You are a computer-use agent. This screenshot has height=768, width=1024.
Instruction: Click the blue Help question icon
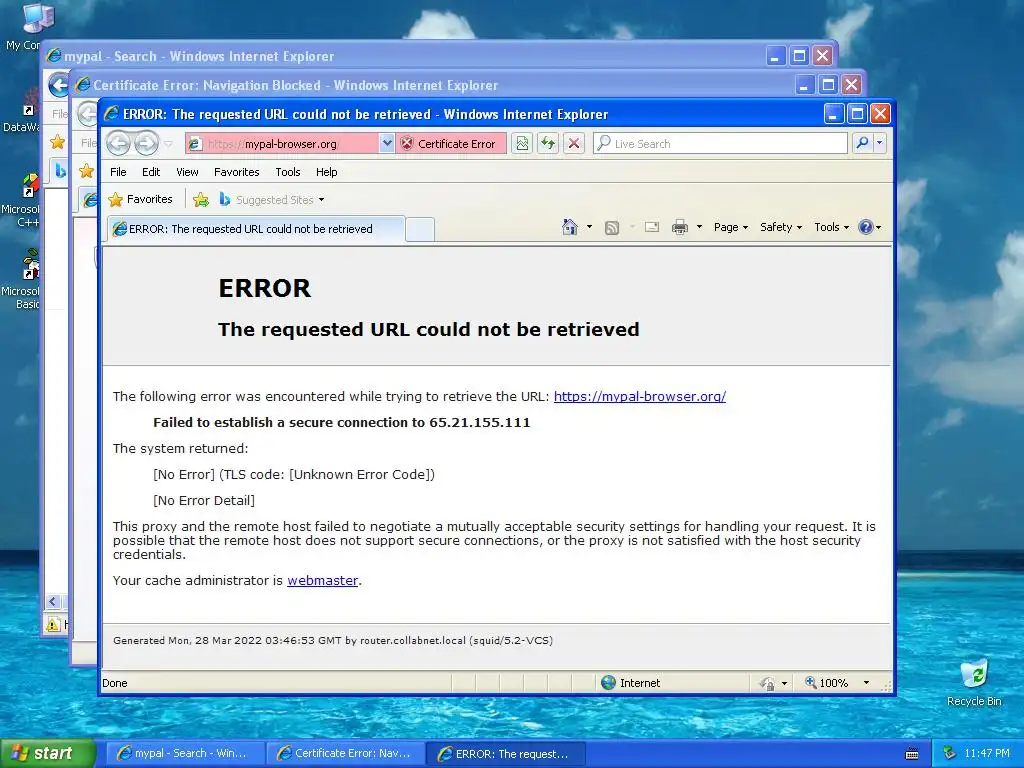[x=866, y=227]
